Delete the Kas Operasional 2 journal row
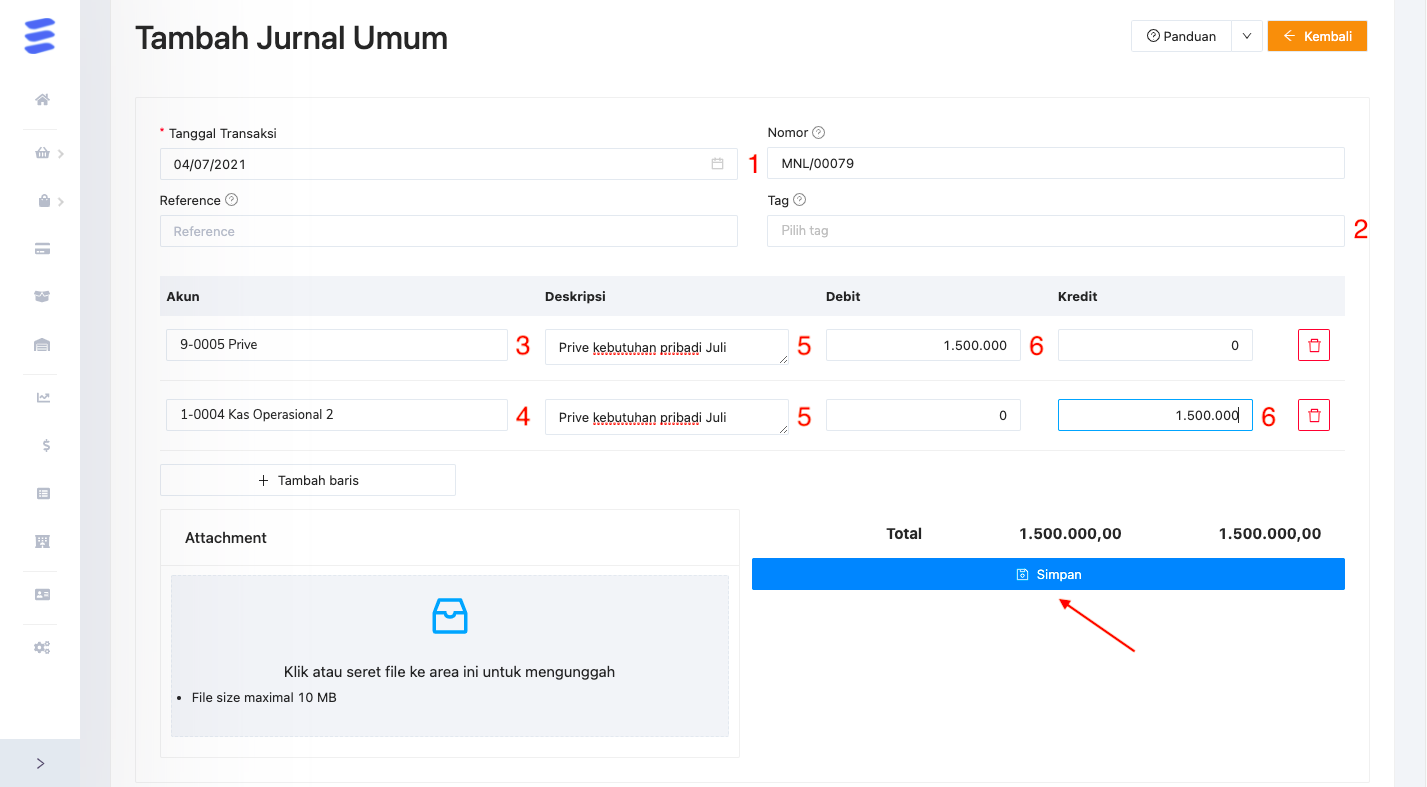The height and width of the screenshot is (787, 1427). (x=1313, y=414)
